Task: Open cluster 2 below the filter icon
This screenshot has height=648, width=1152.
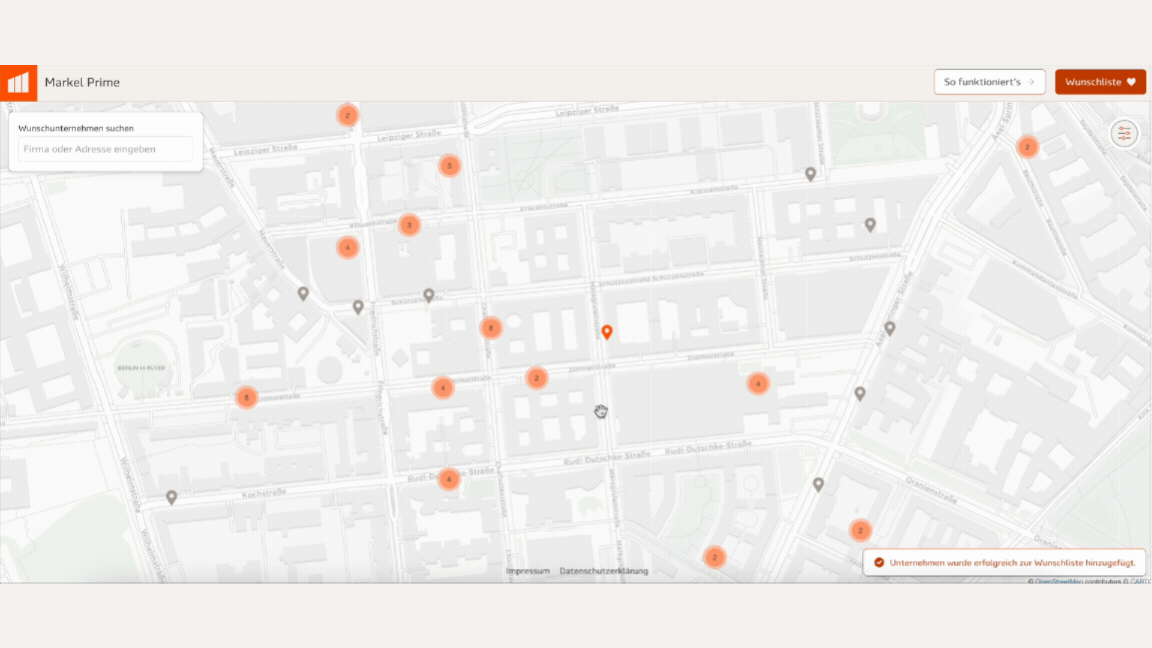Action: tap(1026, 147)
